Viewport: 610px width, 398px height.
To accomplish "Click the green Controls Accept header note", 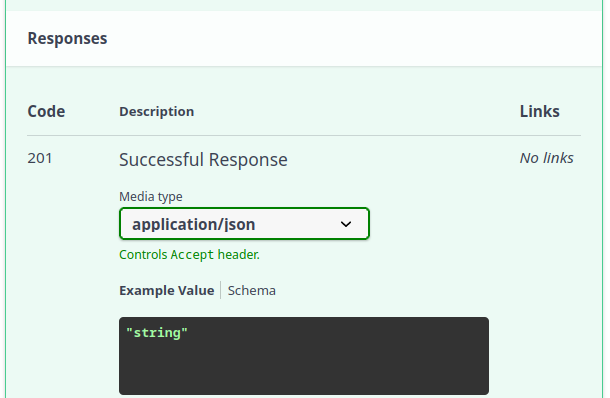I will point(189,254).
